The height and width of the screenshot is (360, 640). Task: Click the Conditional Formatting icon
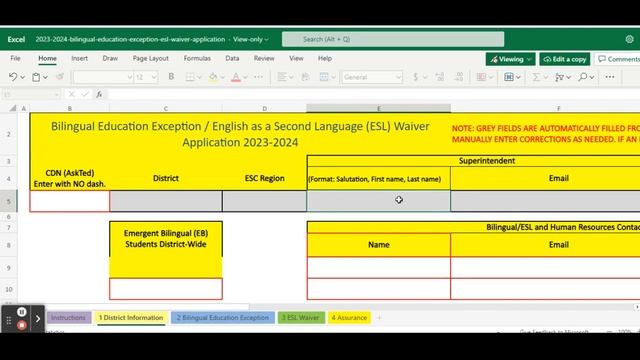[x=482, y=77]
